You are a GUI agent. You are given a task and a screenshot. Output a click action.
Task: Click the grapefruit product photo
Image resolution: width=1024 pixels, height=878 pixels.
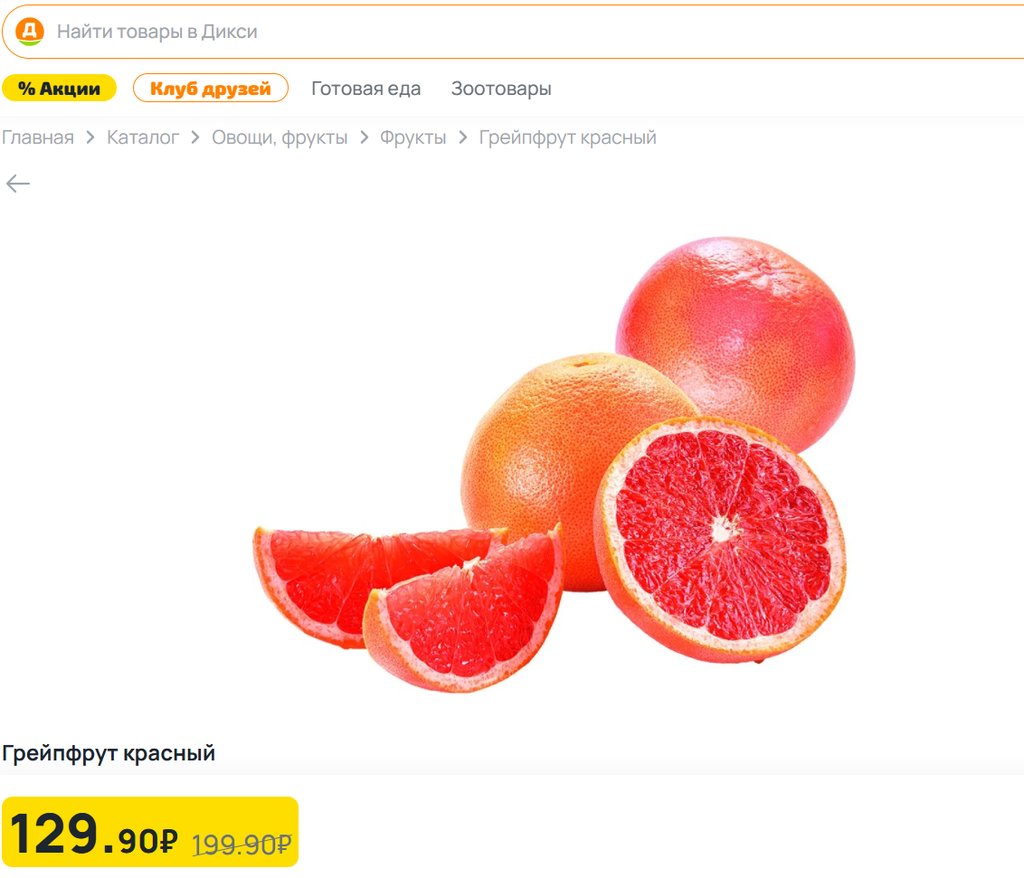(554, 464)
